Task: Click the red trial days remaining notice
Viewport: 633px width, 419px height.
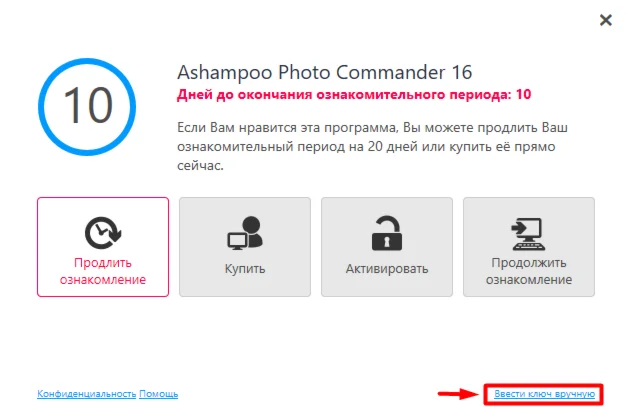Action: coord(354,94)
